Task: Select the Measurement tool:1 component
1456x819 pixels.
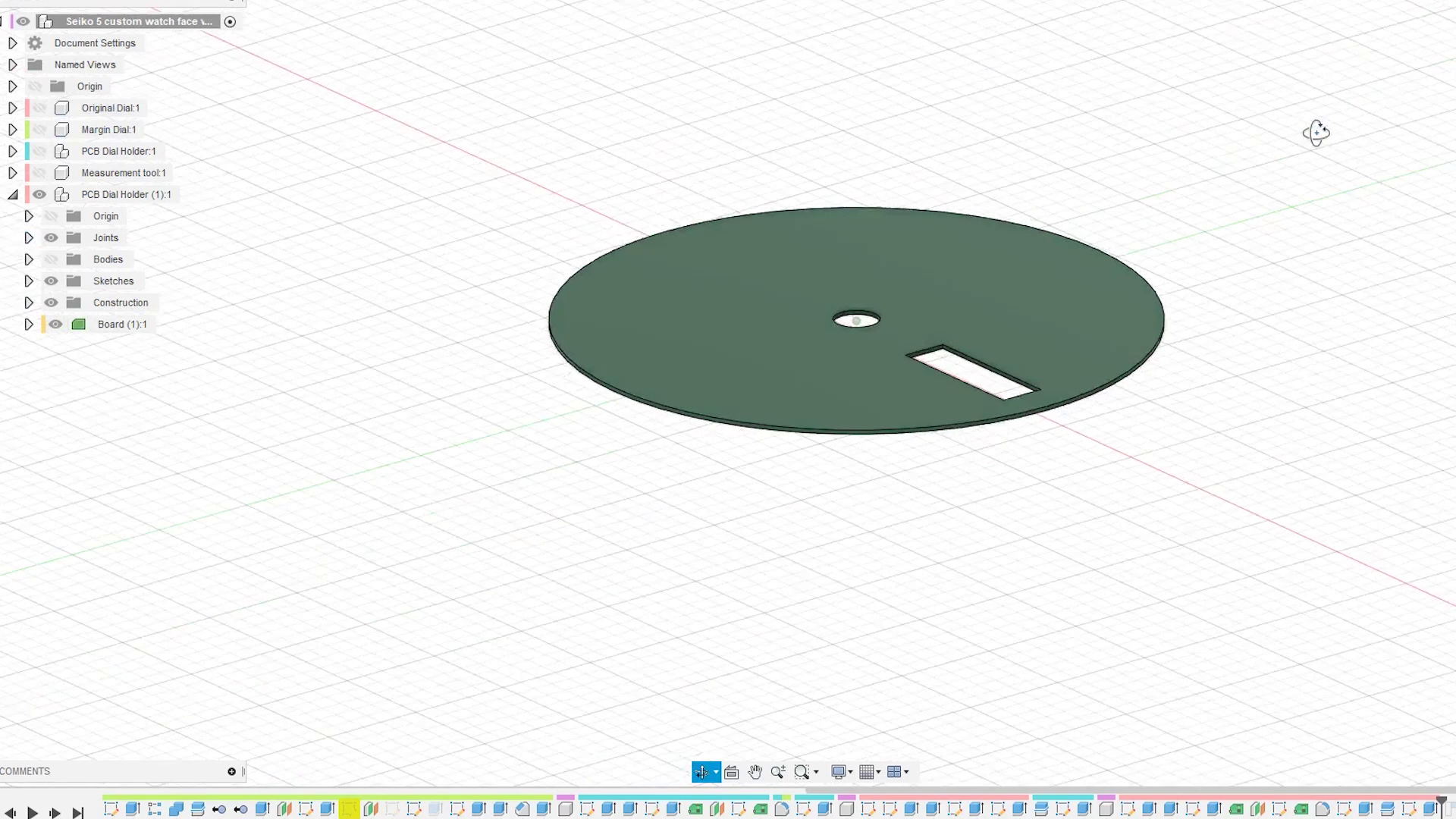Action: (124, 173)
